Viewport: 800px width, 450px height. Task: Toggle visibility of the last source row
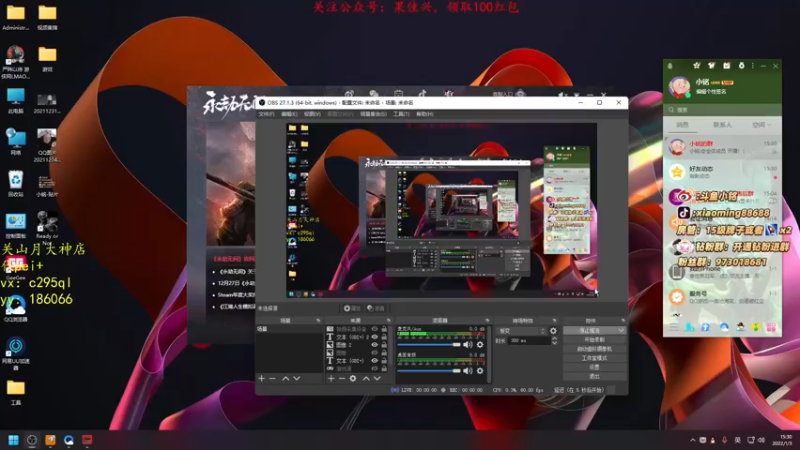pos(374,368)
